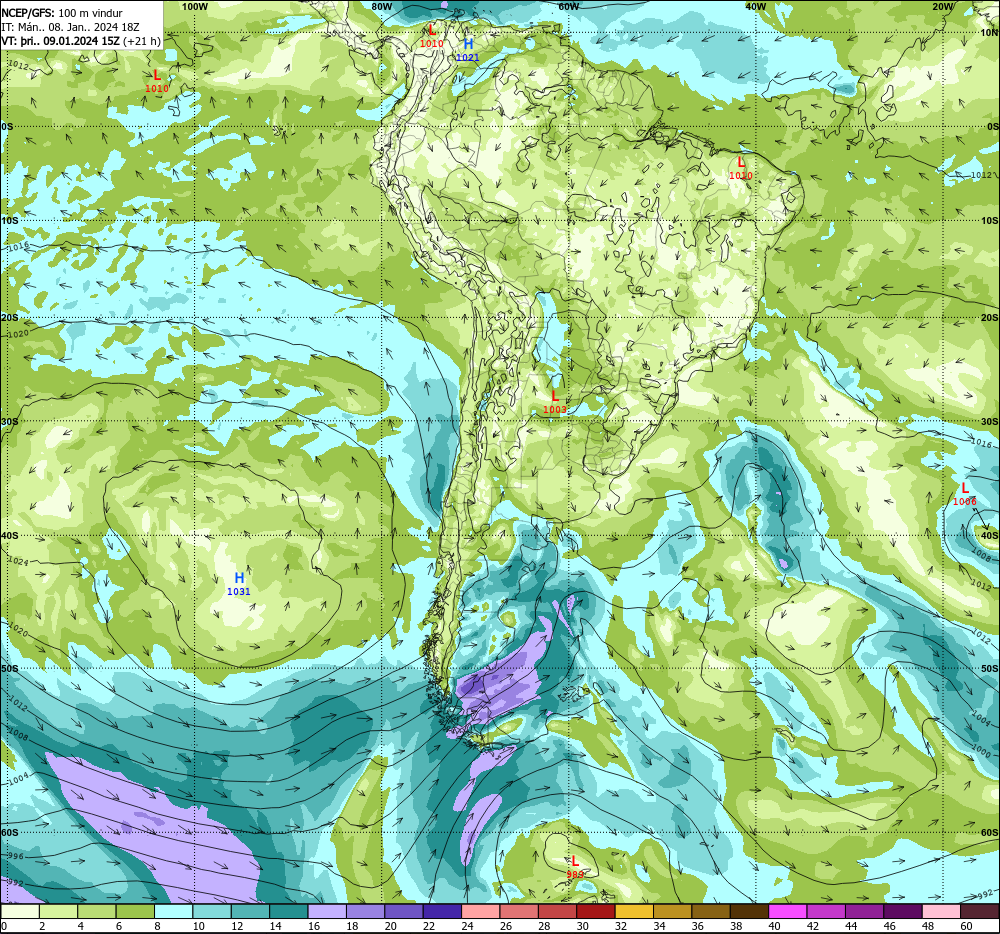Click the 10N latitude label
This screenshot has height=934, width=1000.
click(x=989, y=33)
